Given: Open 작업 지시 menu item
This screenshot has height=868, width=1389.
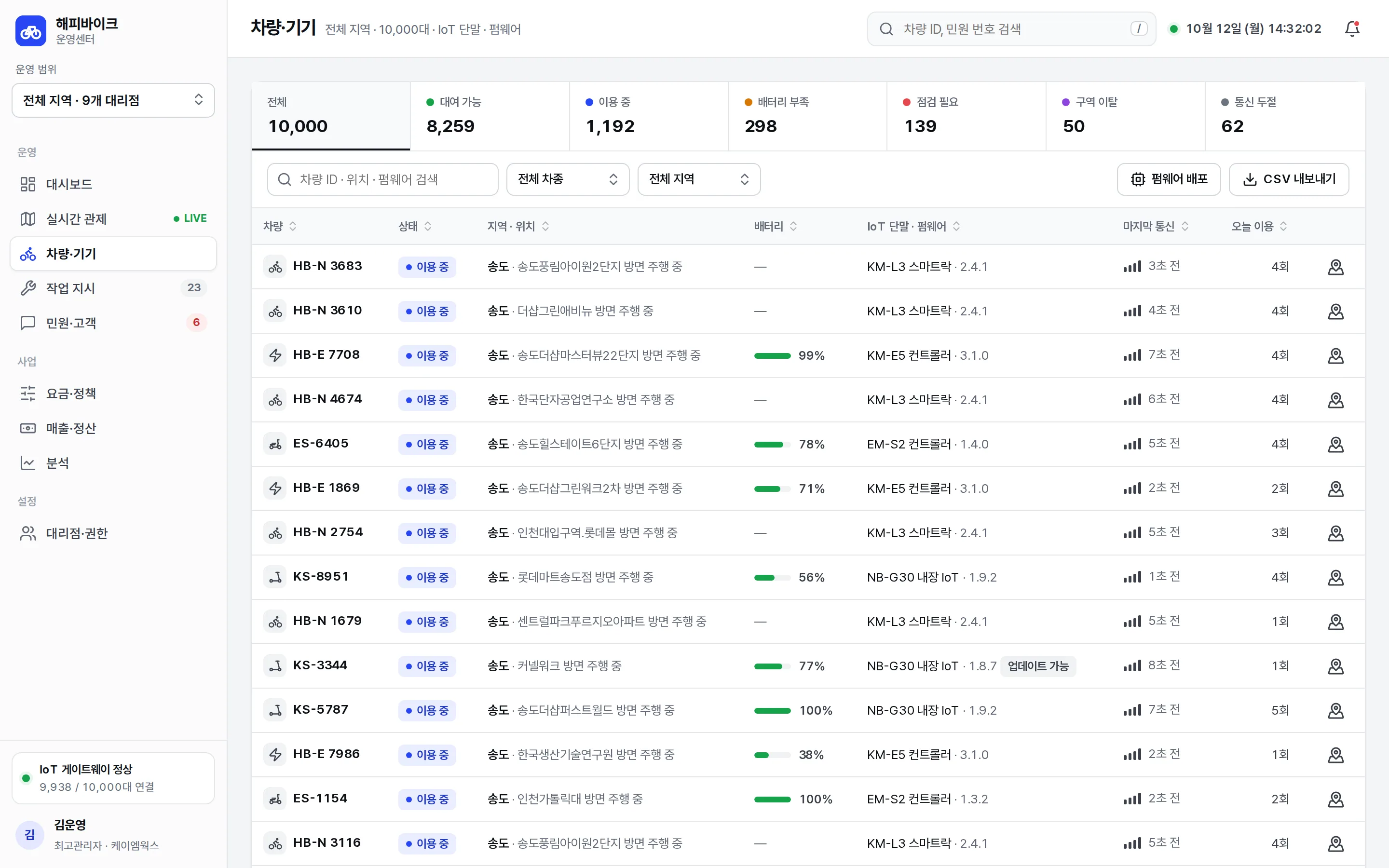Looking at the screenshot, I should tap(113, 288).
